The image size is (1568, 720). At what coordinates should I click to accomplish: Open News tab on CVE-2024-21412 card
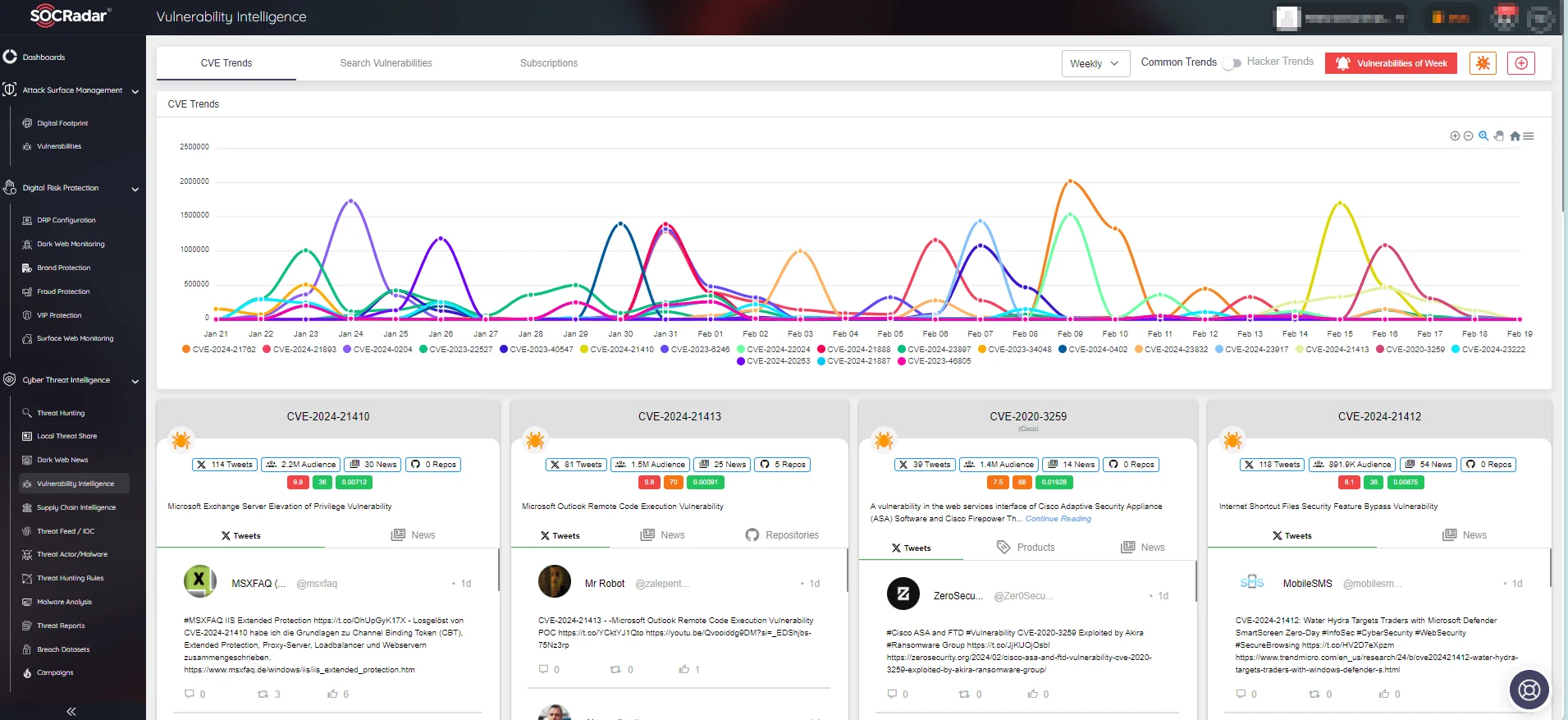point(1465,534)
